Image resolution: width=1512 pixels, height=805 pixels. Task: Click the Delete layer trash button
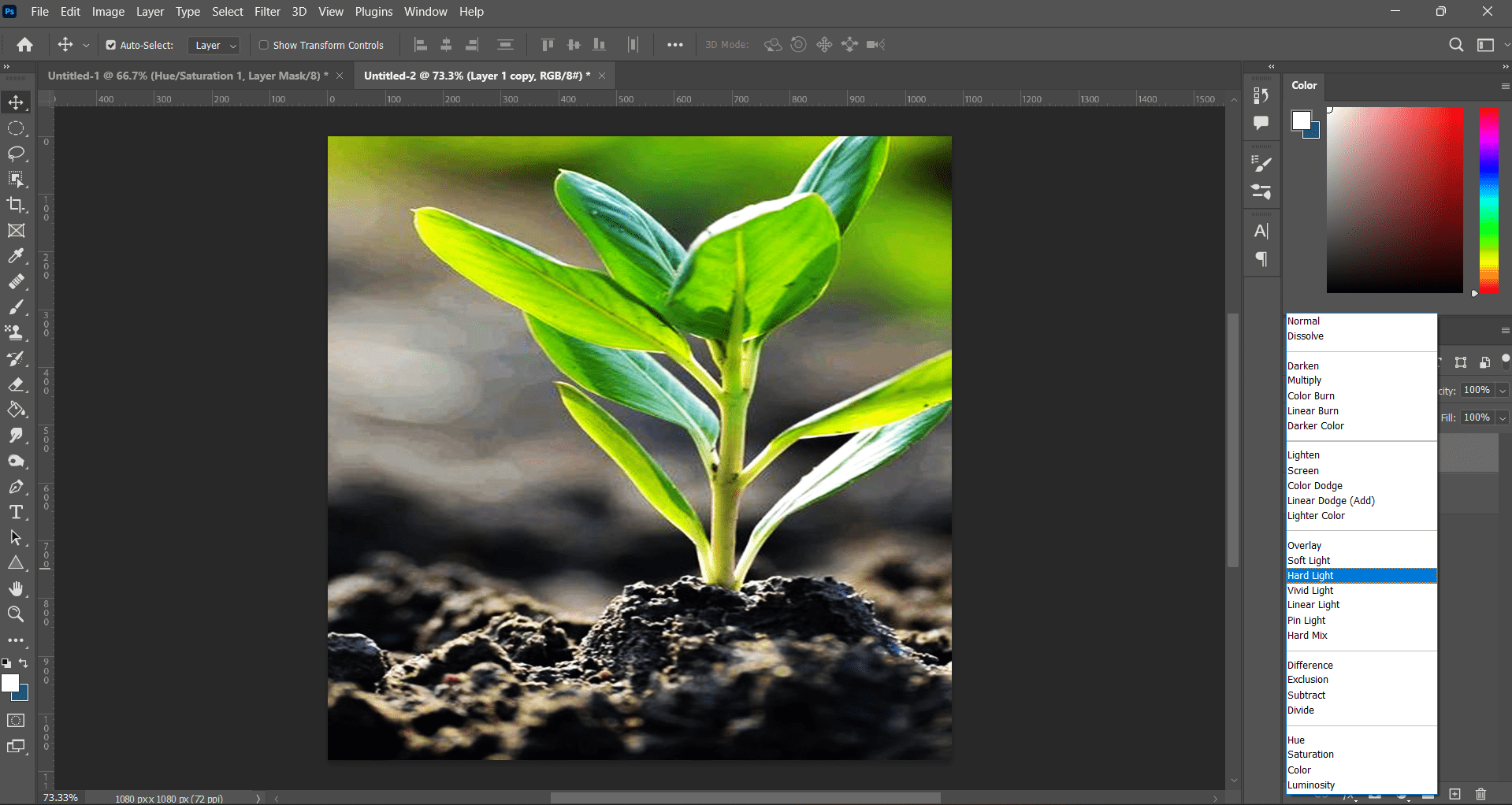pos(1479,794)
